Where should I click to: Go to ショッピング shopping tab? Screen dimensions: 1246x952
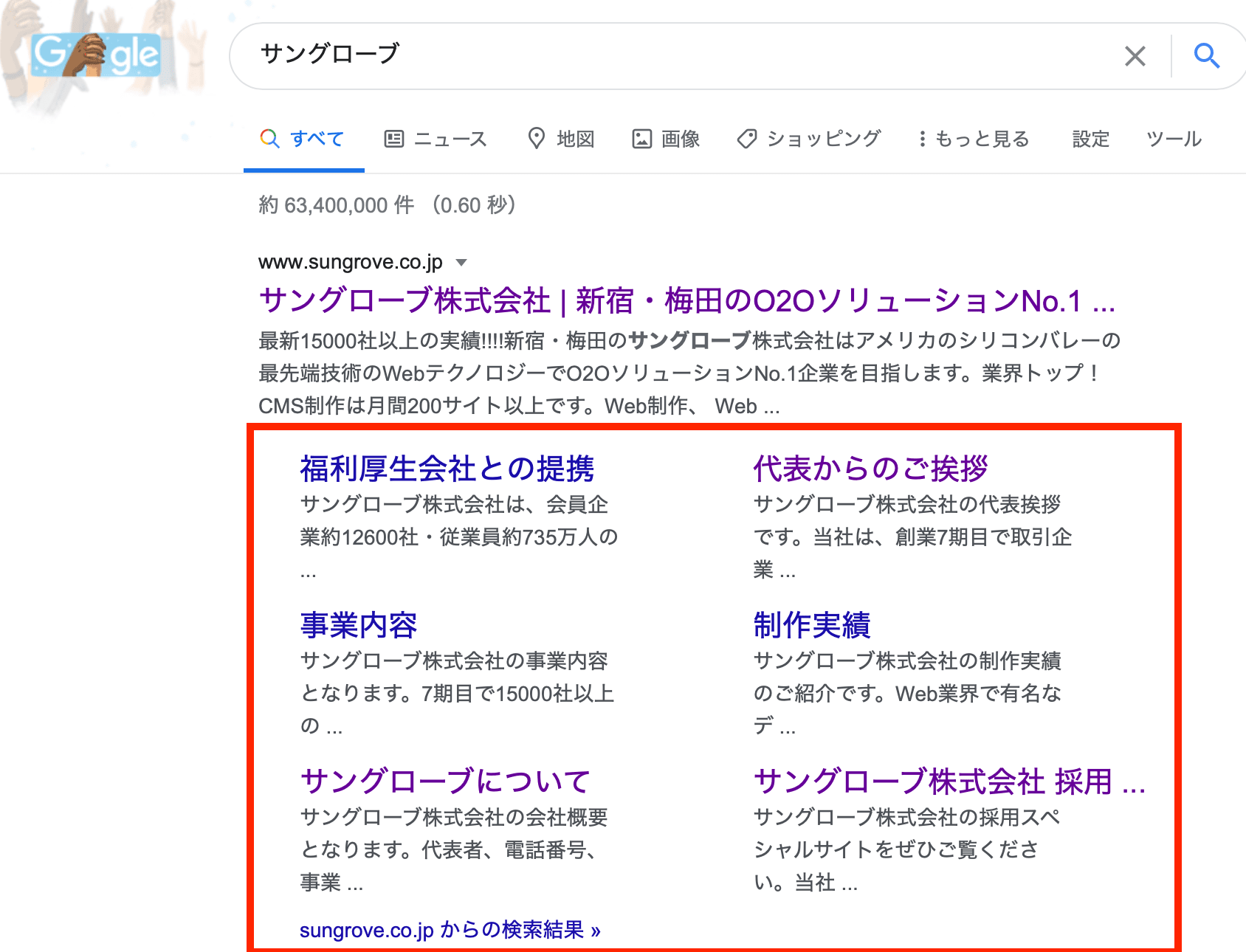tap(809, 139)
